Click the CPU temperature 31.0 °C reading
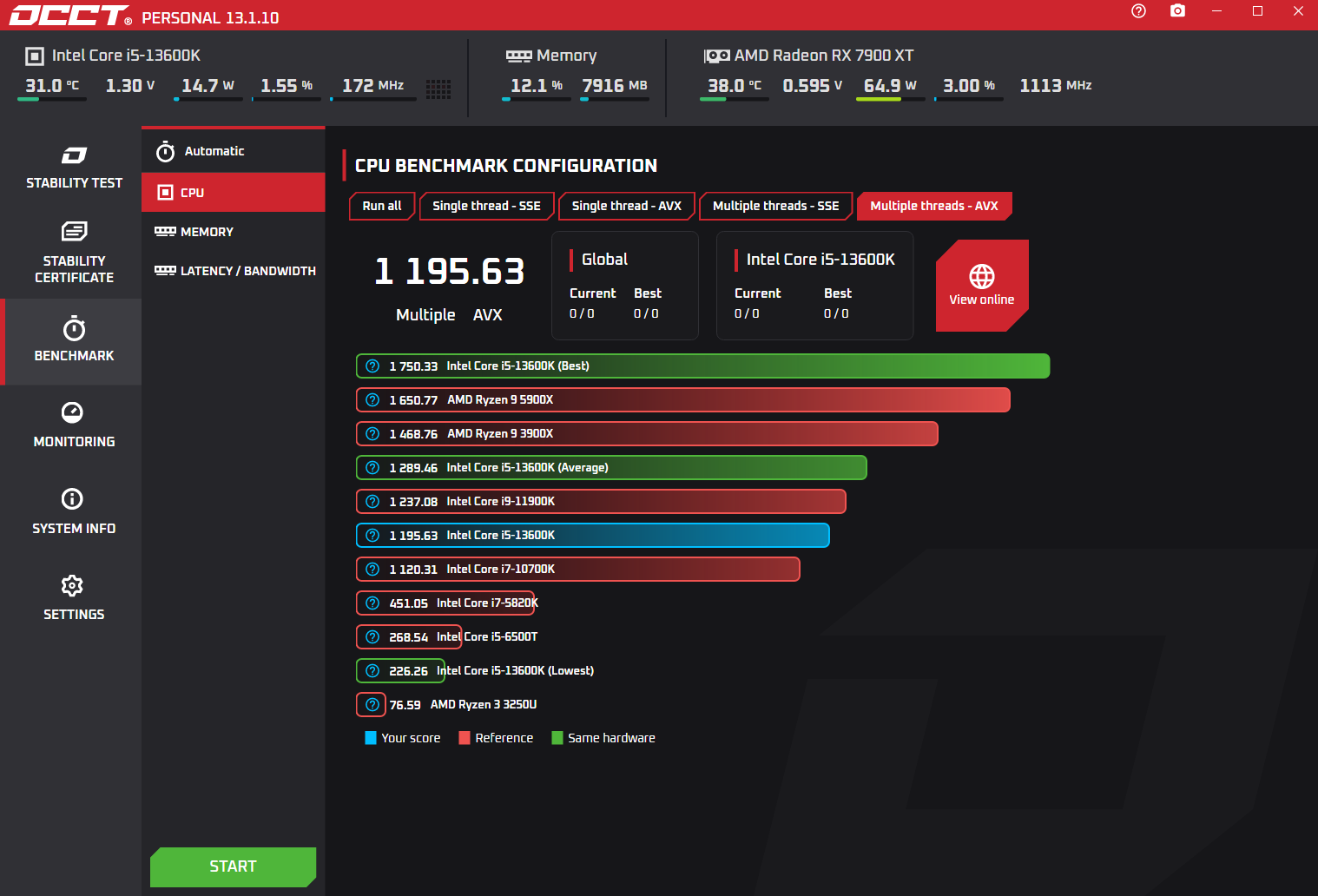 coord(52,86)
